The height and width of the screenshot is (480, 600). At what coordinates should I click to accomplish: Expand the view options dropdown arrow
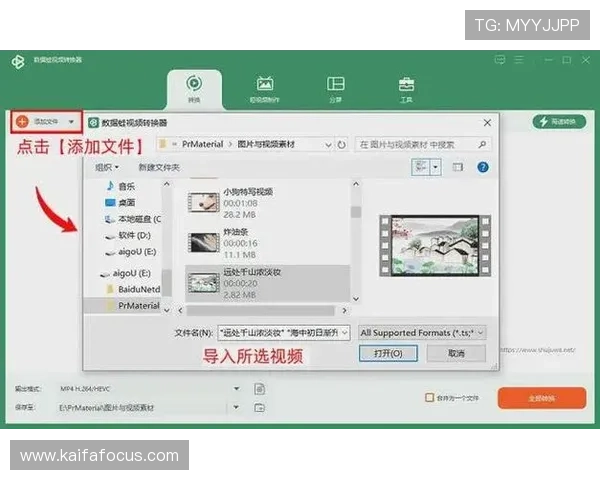pos(435,167)
